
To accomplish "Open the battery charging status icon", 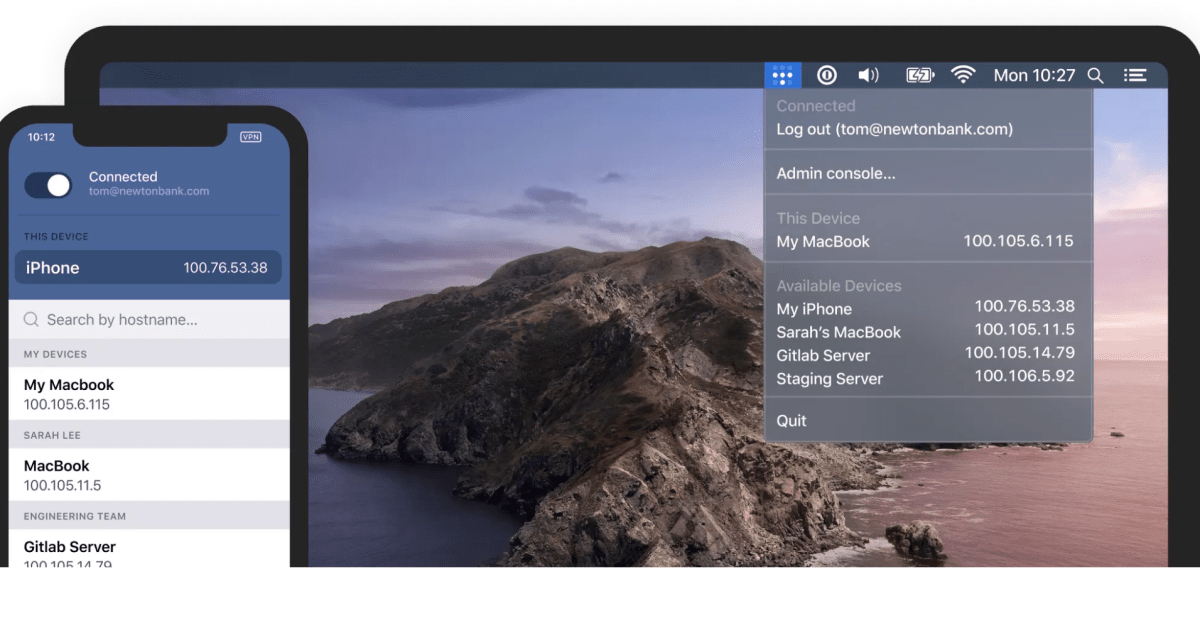I will (919, 75).
